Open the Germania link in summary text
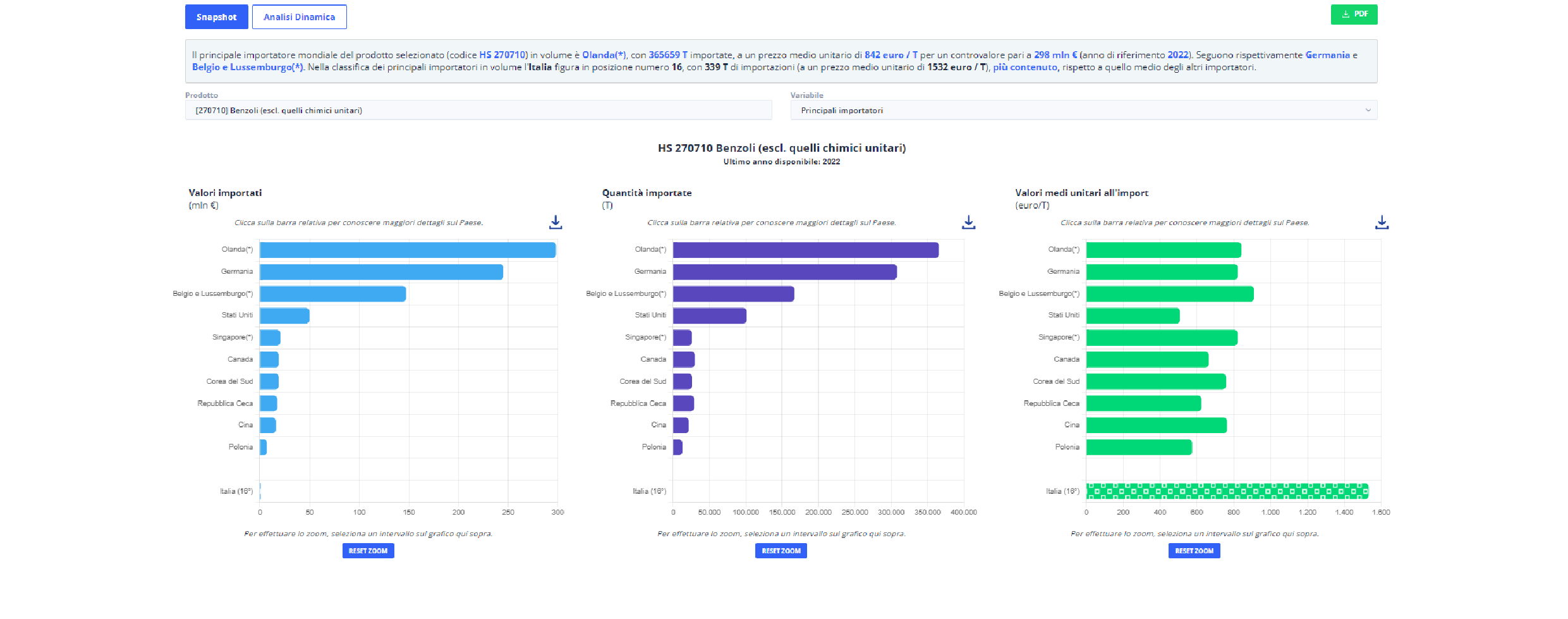 pyautogui.click(x=1327, y=55)
